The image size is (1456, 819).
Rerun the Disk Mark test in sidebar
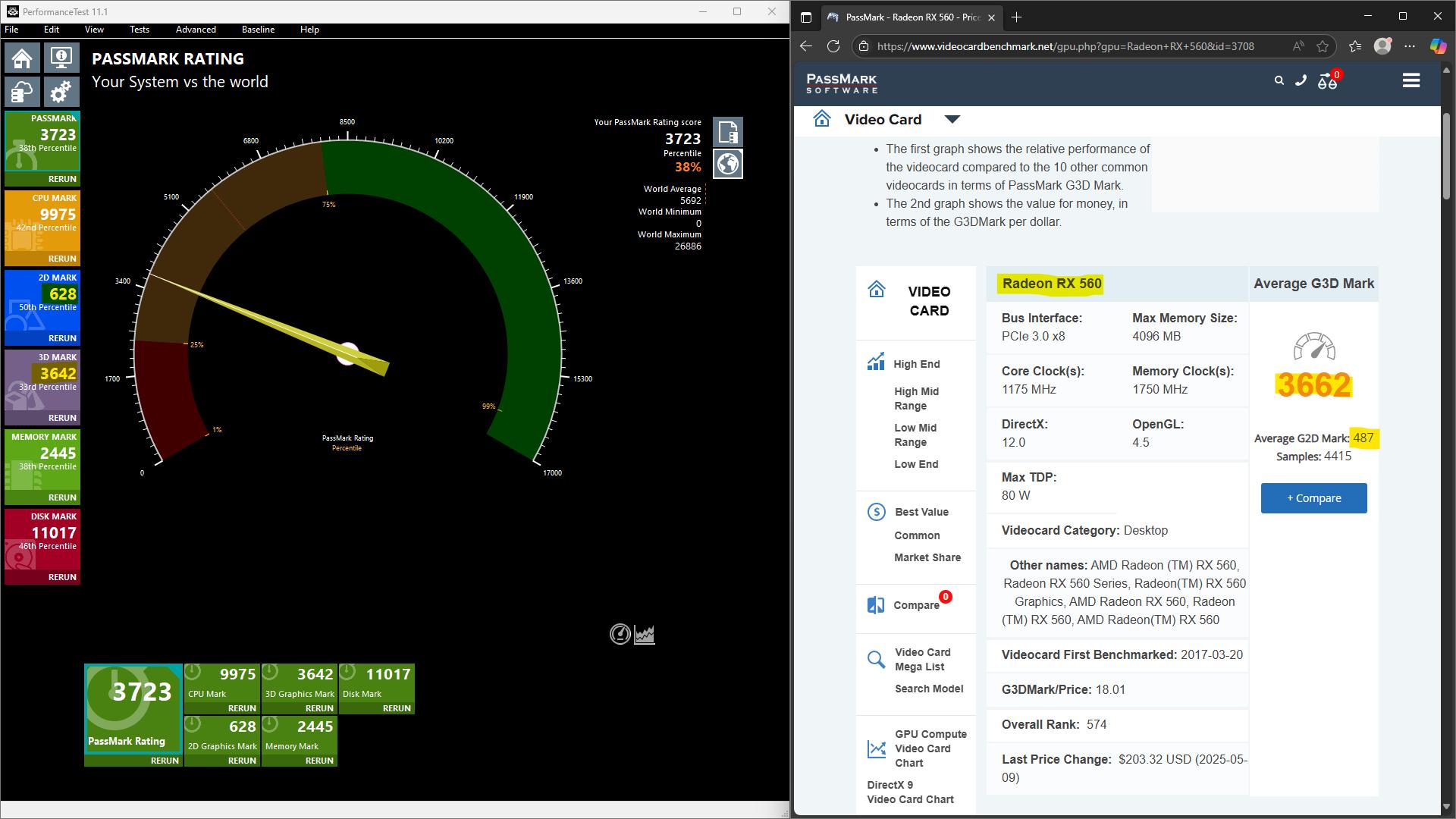pos(62,577)
